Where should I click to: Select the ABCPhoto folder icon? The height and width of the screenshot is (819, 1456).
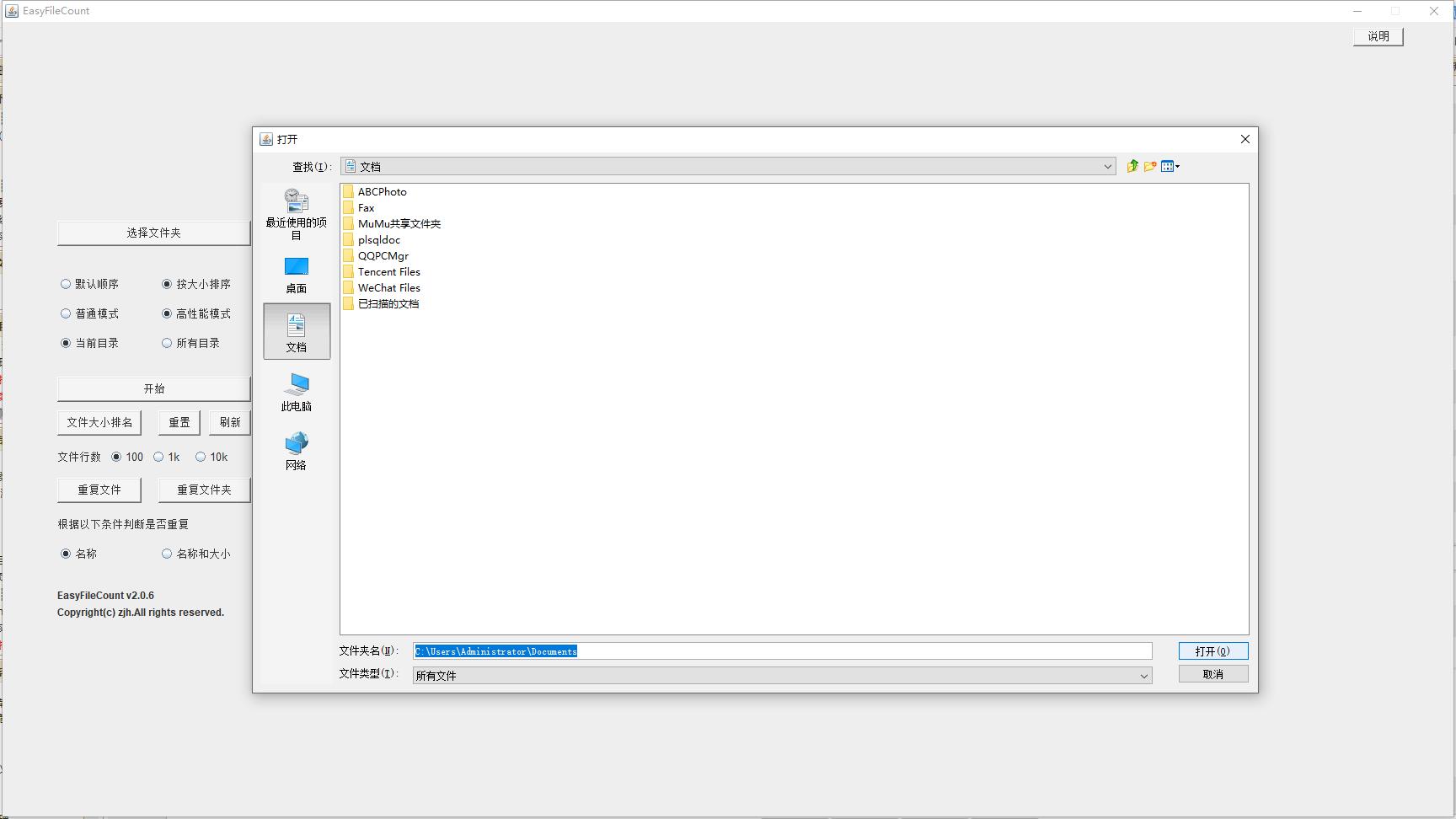348,191
